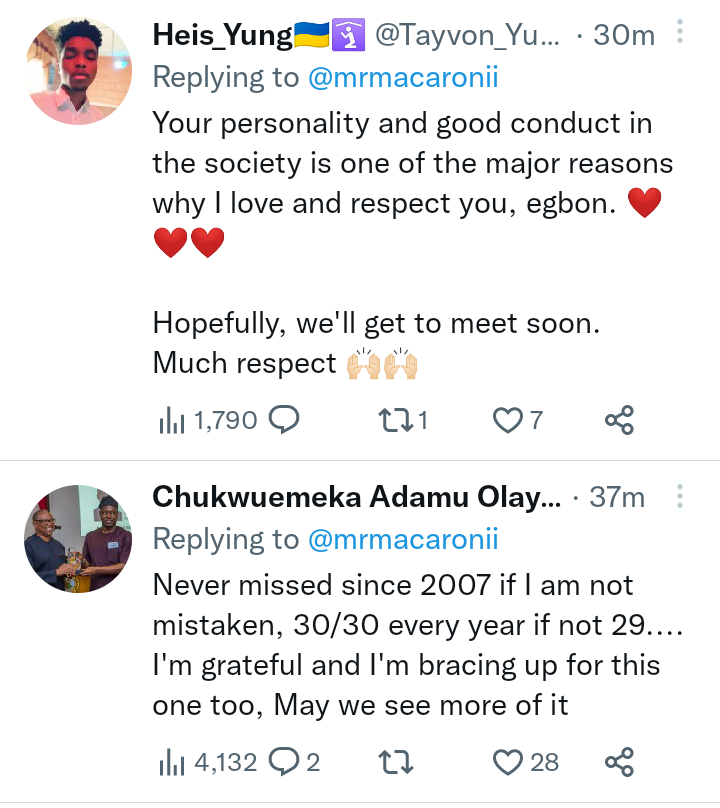Like Chukwuemeka's tweet with 28 likes
Viewport: 720px width, 808px height.
click(x=508, y=763)
